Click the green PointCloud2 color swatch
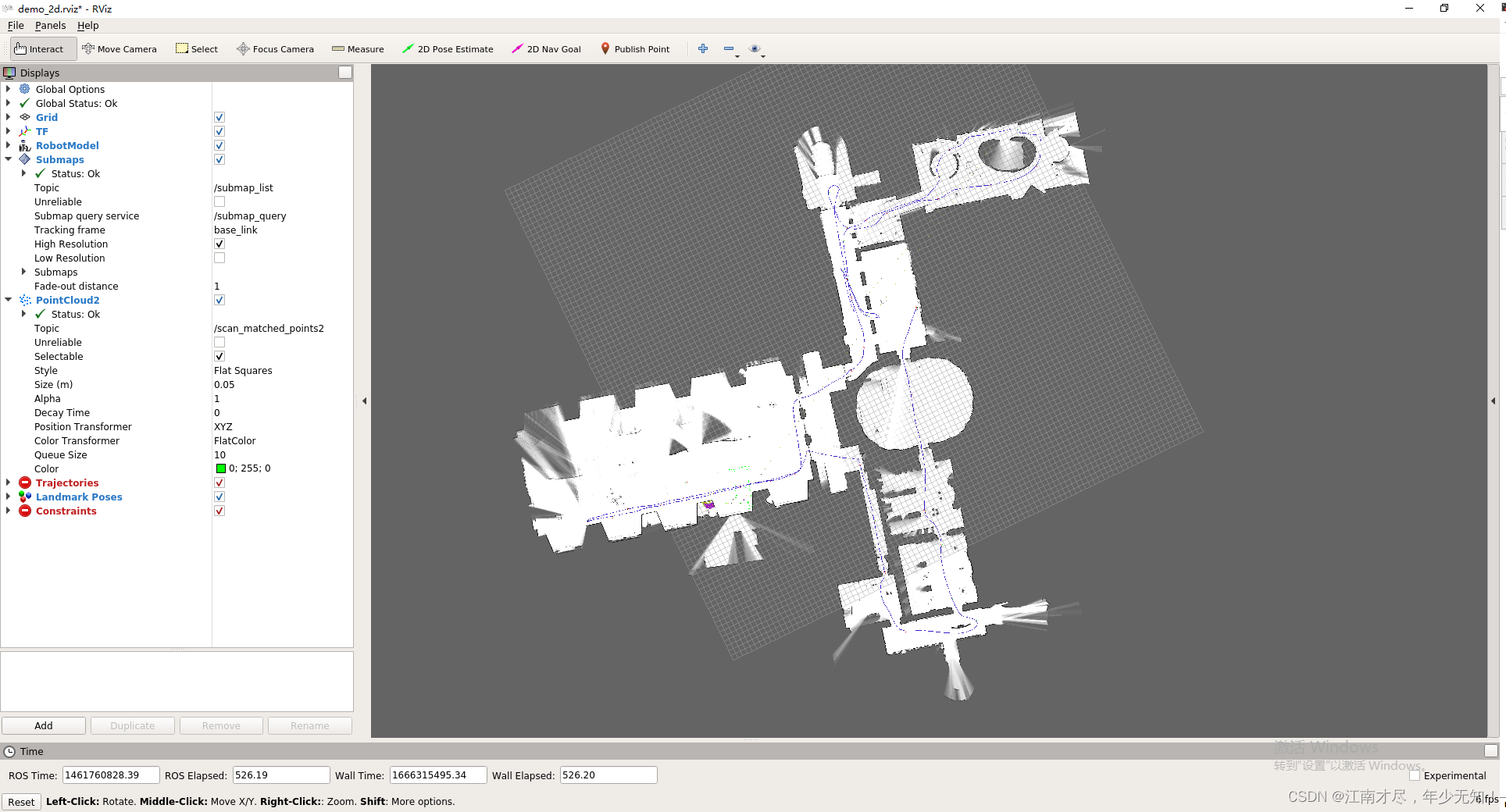The height and width of the screenshot is (812, 1506). 220,469
